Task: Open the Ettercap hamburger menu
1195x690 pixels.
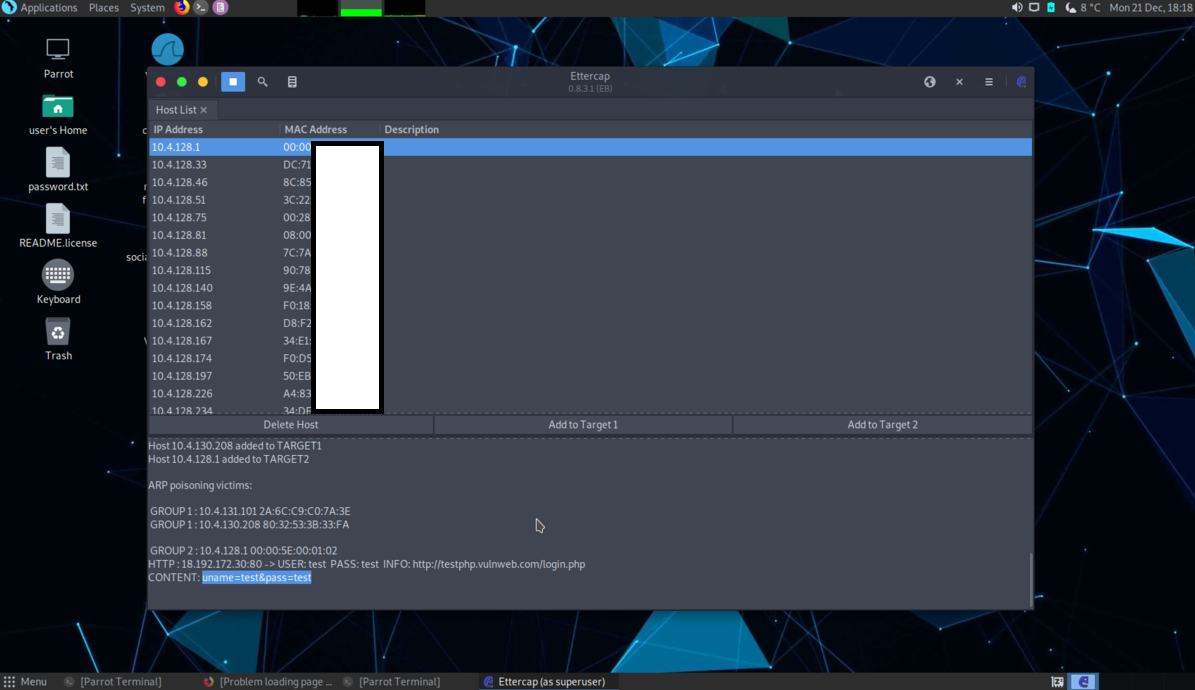Action: (x=989, y=82)
